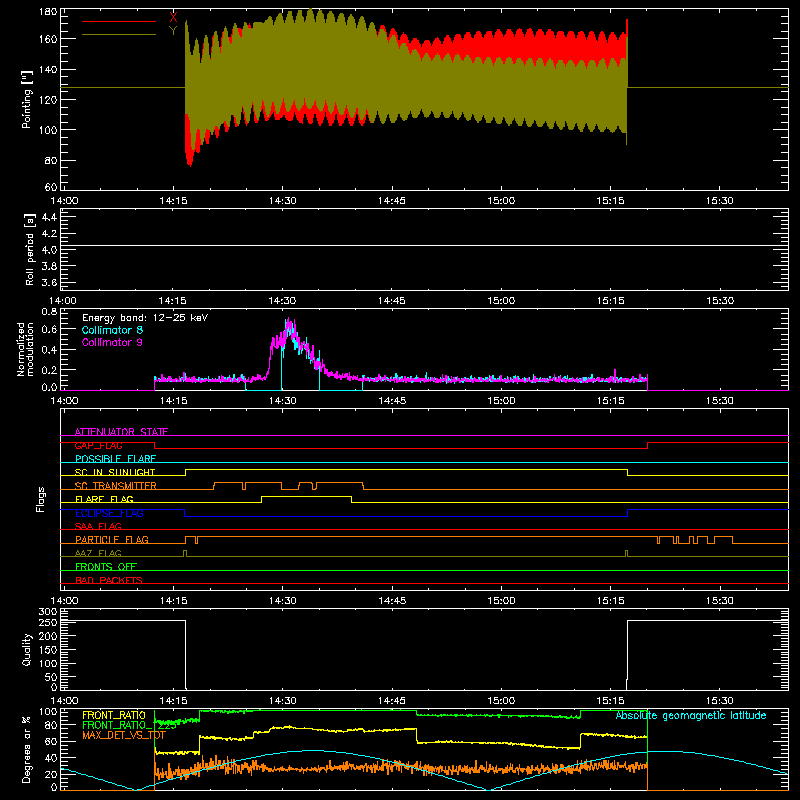Click the green FRONT_RATIO_1225 legend label
This screenshot has width=800, height=800.
coord(129,725)
